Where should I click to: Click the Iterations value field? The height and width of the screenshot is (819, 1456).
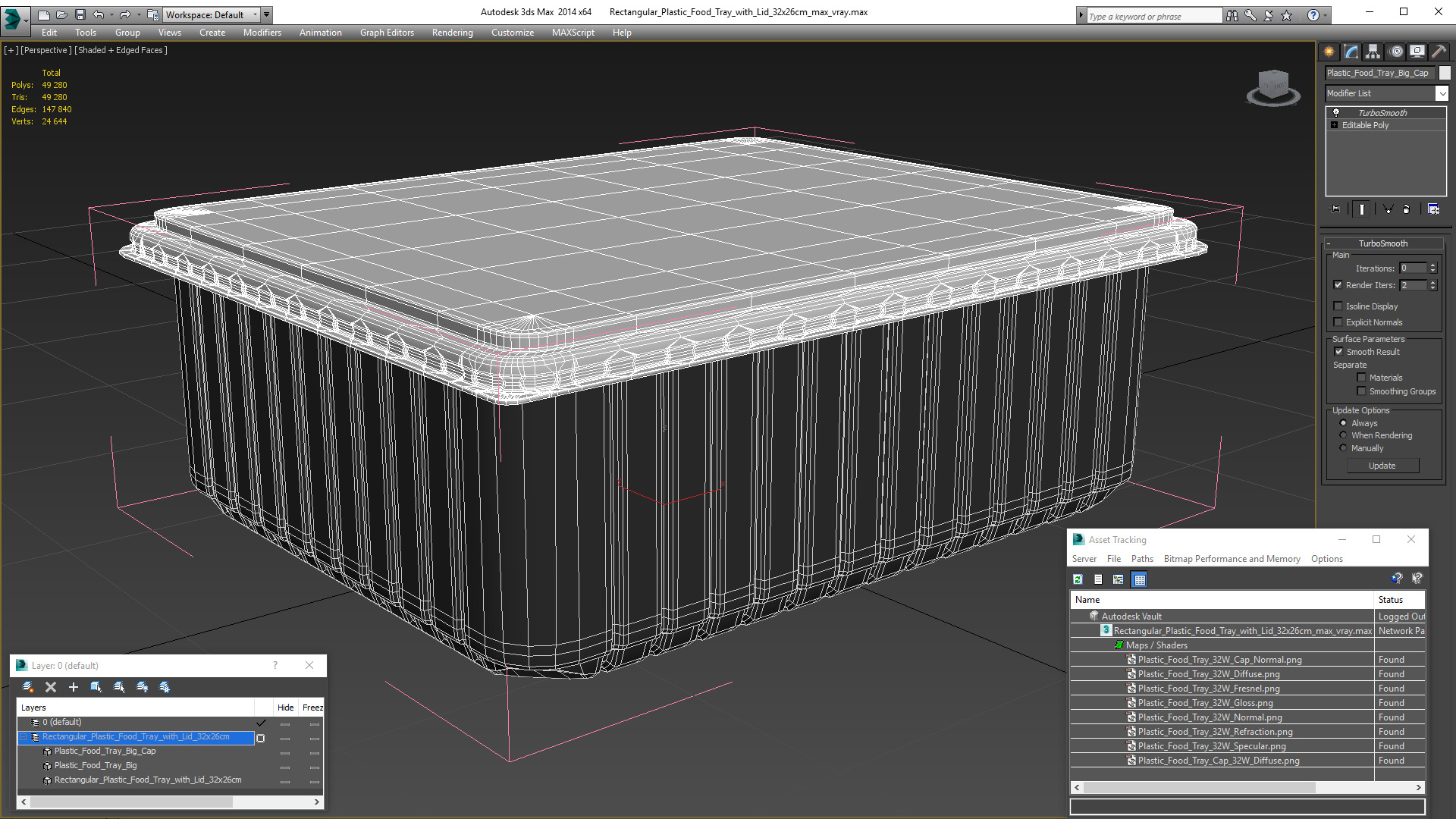point(1412,268)
